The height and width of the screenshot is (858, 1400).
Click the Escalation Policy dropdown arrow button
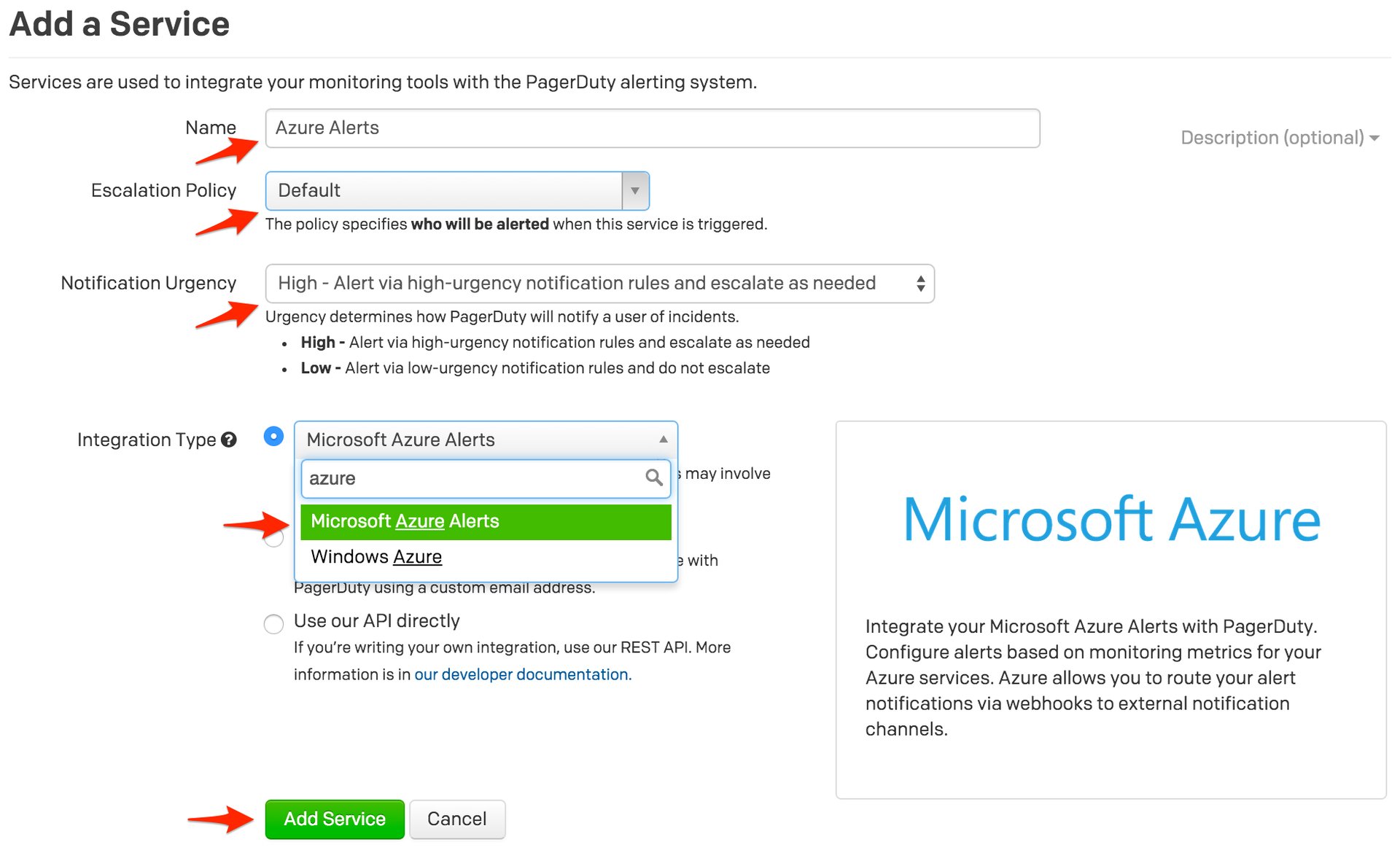point(635,191)
